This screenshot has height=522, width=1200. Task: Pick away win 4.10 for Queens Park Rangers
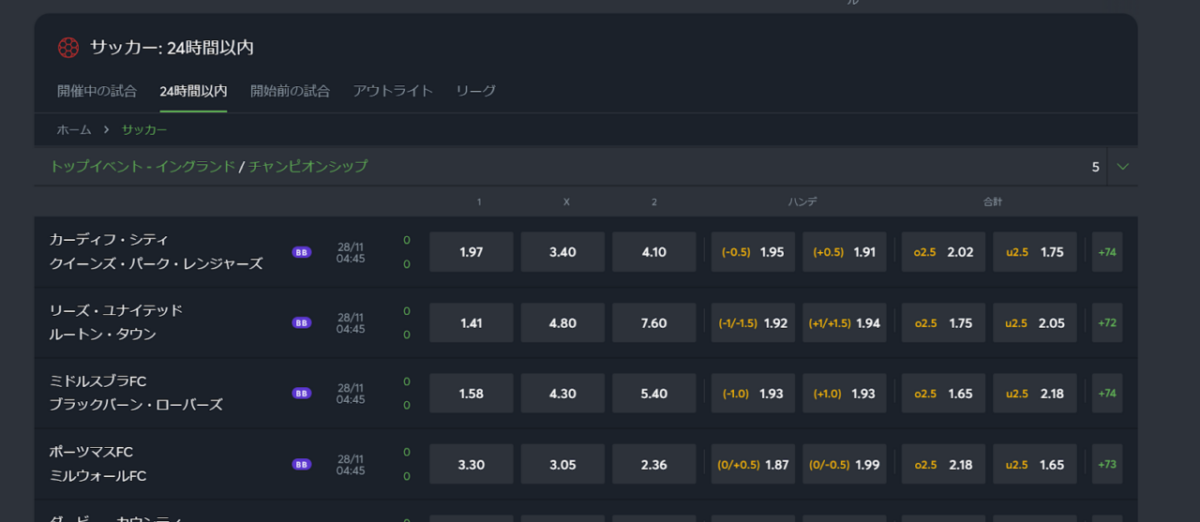(654, 252)
